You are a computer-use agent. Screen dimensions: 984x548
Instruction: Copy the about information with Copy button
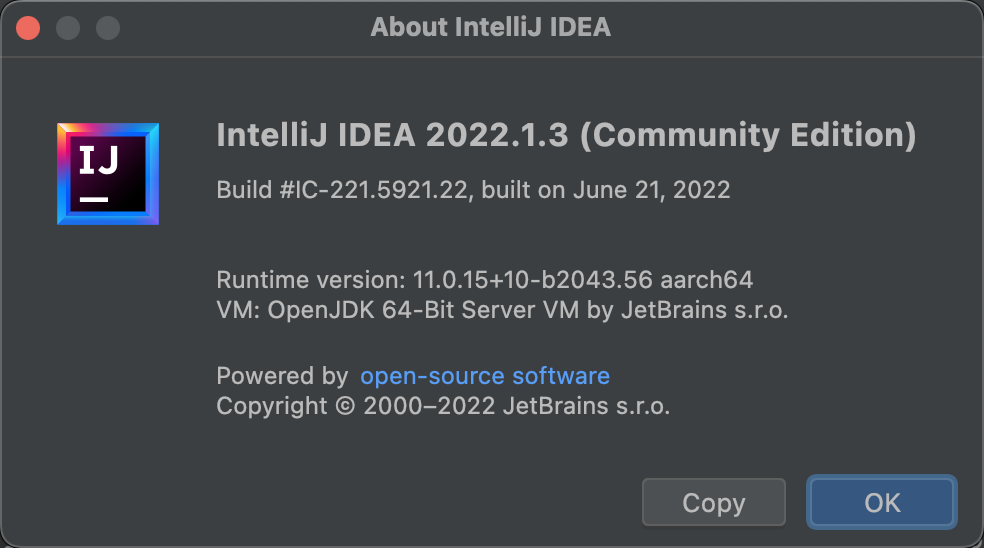pos(714,502)
